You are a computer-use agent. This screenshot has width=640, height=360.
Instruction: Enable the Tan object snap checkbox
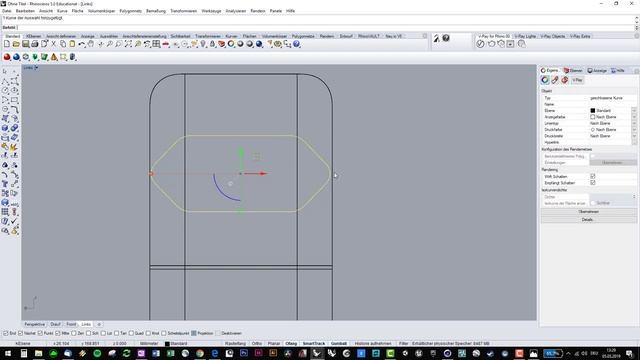point(117,333)
